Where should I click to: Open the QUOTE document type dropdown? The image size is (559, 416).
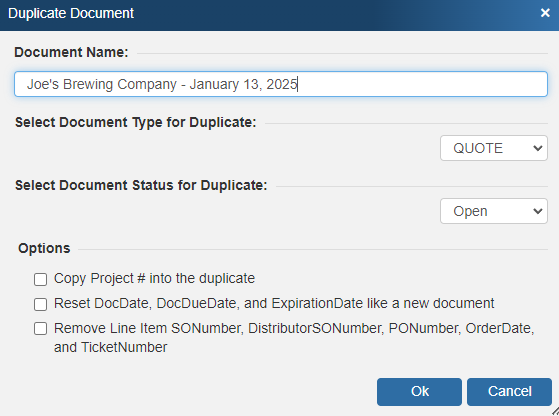coord(494,148)
